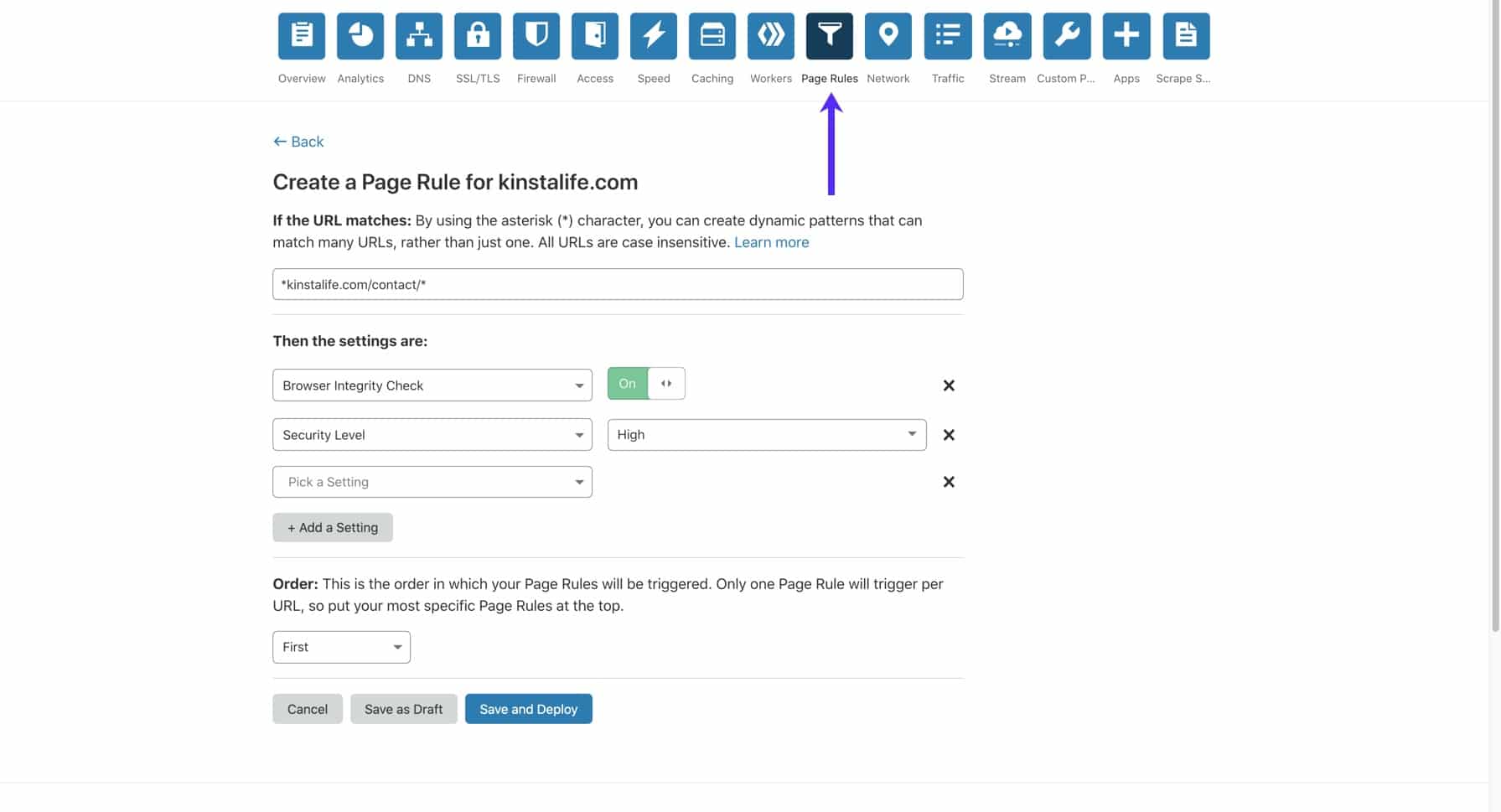Select the DNS icon

pyautogui.click(x=418, y=36)
